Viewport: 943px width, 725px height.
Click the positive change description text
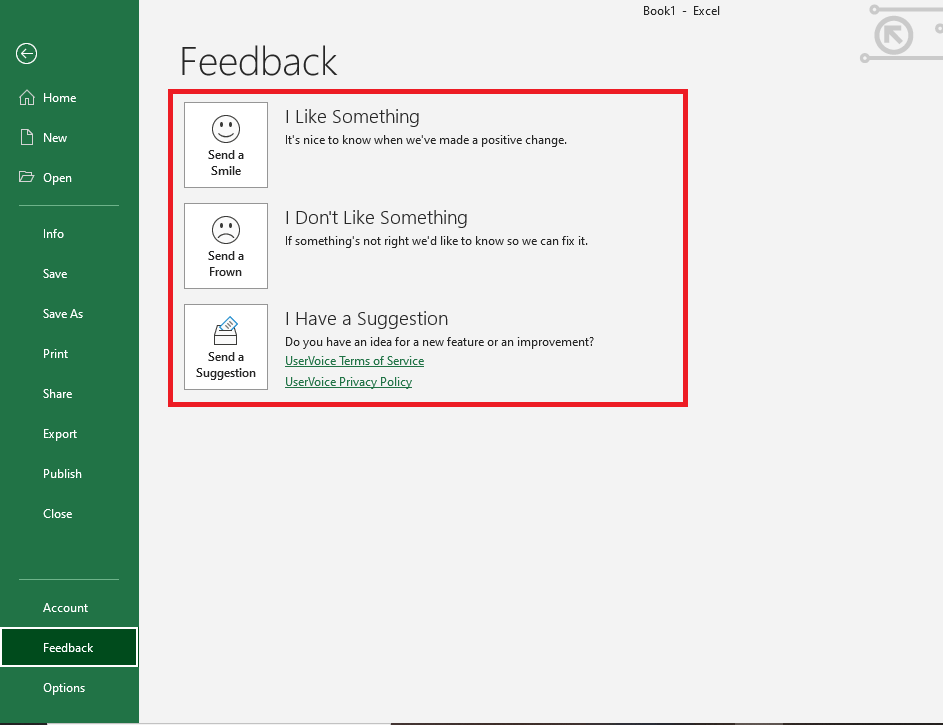(426, 140)
